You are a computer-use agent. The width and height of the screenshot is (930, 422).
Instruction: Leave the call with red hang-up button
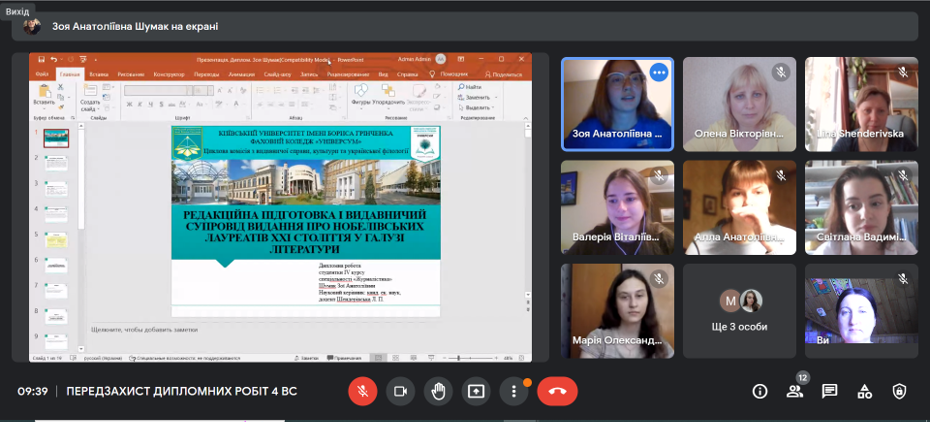557,391
